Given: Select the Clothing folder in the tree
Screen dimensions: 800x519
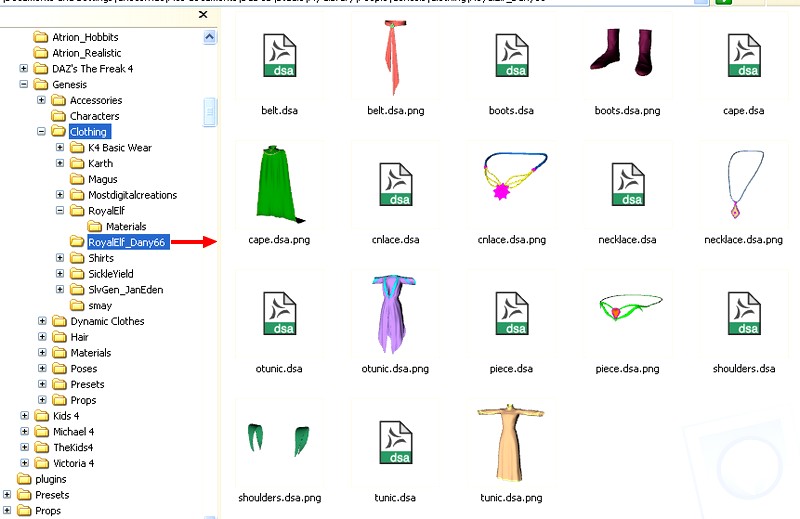Looking at the screenshot, I should pos(80,132).
